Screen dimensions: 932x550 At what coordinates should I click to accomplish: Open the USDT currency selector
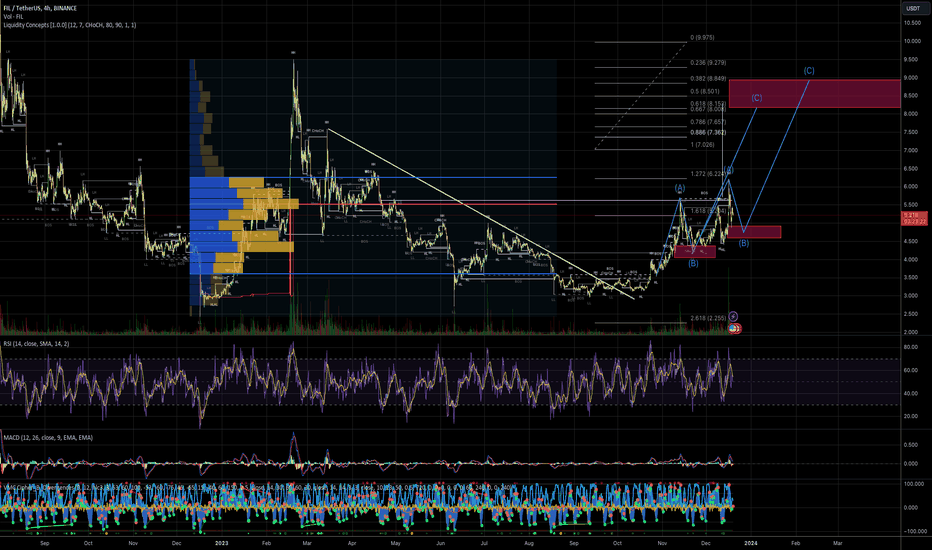pos(912,8)
